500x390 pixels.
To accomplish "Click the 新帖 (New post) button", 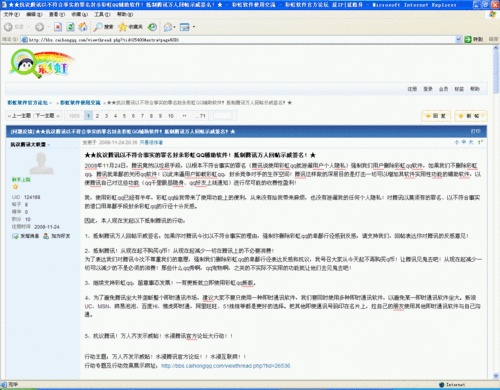I will (x=471, y=116).
